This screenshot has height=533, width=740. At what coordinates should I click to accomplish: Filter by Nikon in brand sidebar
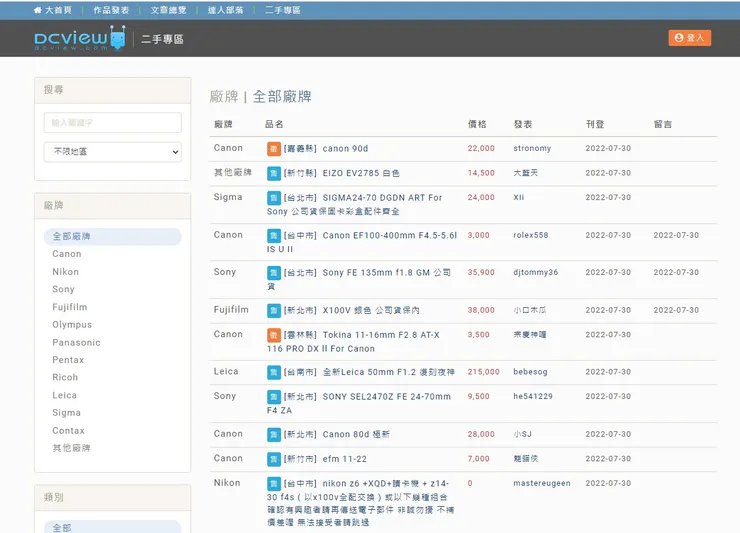pos(66,272)
